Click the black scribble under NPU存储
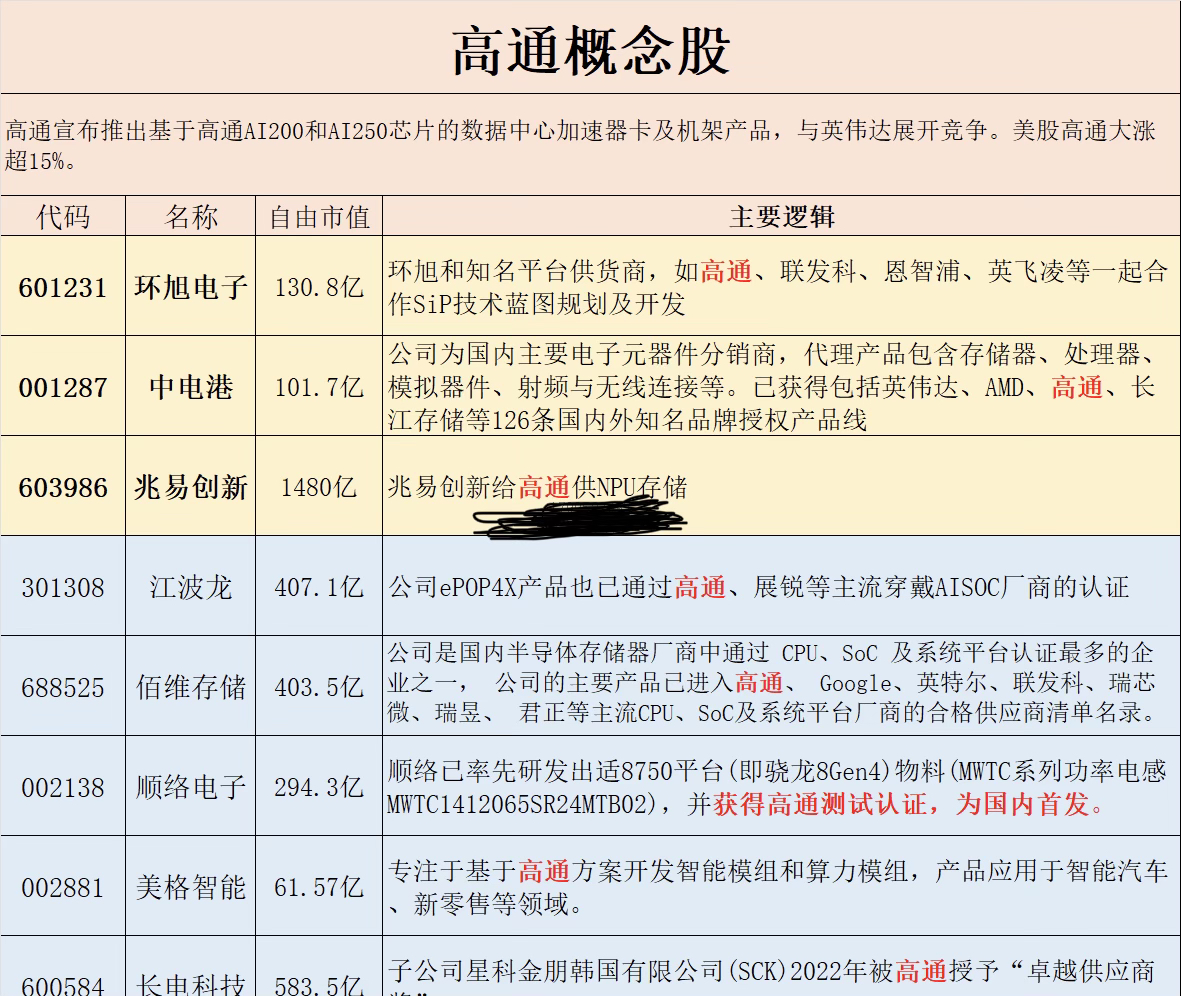This screenshot has height=996, width=1181. [580, 519]
